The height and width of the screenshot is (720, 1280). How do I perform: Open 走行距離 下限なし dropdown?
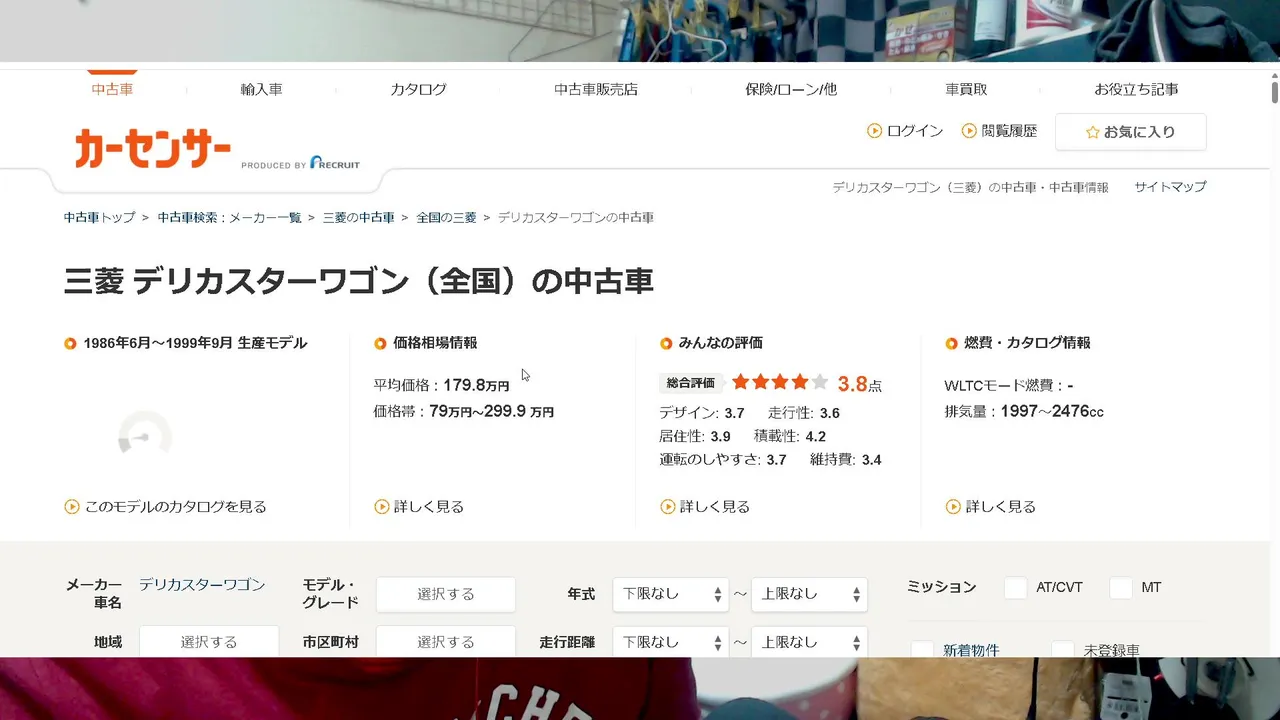670,641
